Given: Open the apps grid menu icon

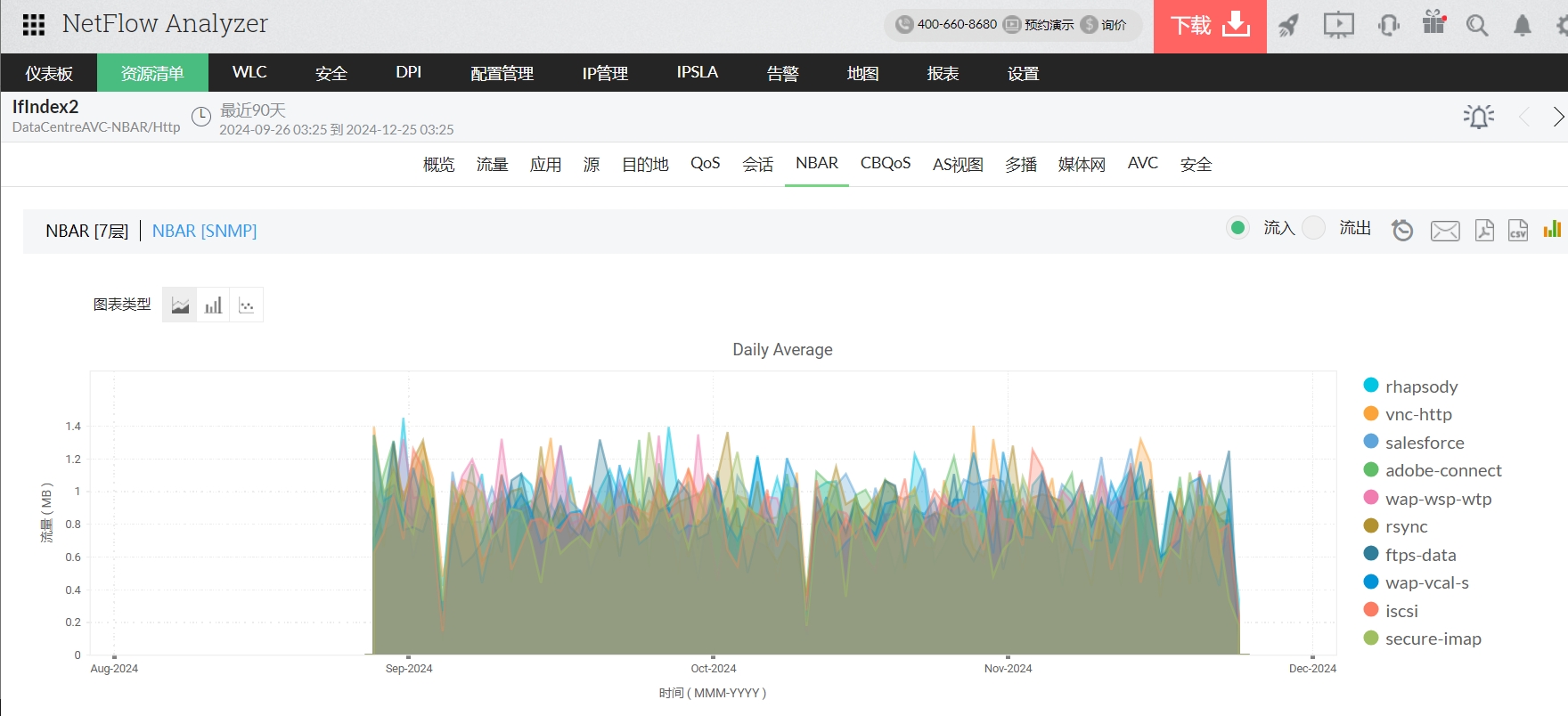Looking at the screenshot, I should click(33, 25).
